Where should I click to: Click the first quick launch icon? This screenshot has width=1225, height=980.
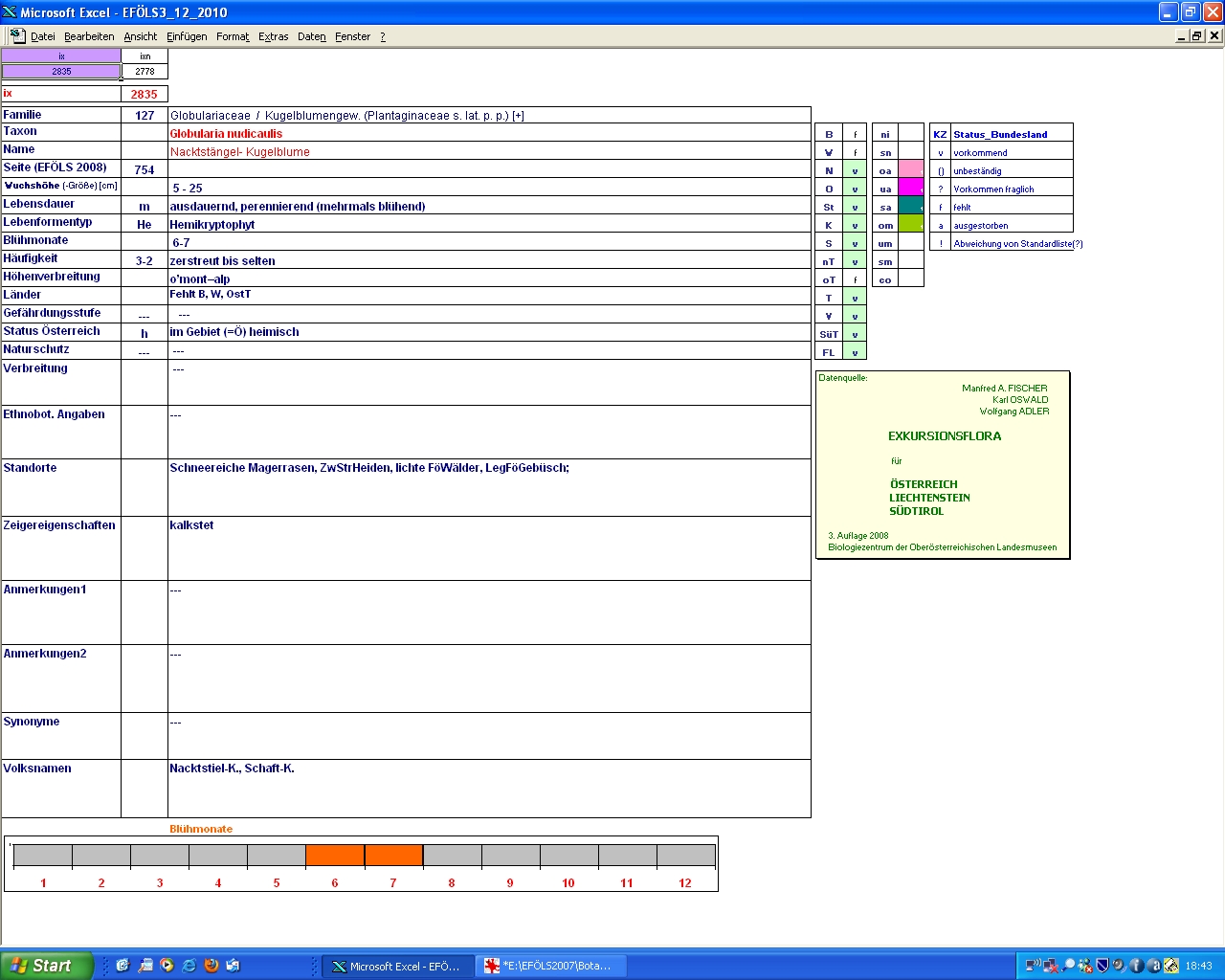point(122,966)
